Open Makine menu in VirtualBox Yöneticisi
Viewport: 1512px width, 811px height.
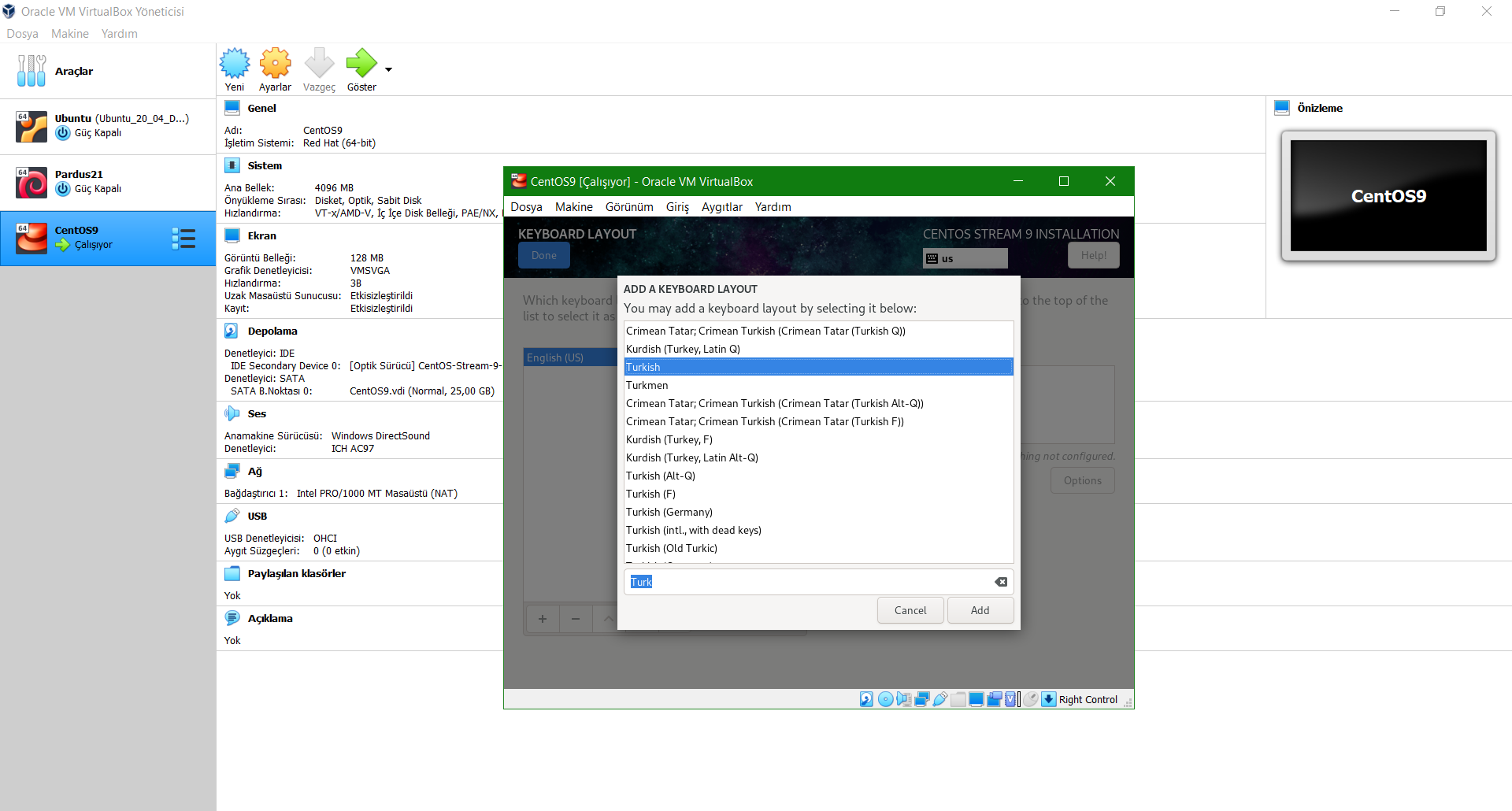pos(70,34)
